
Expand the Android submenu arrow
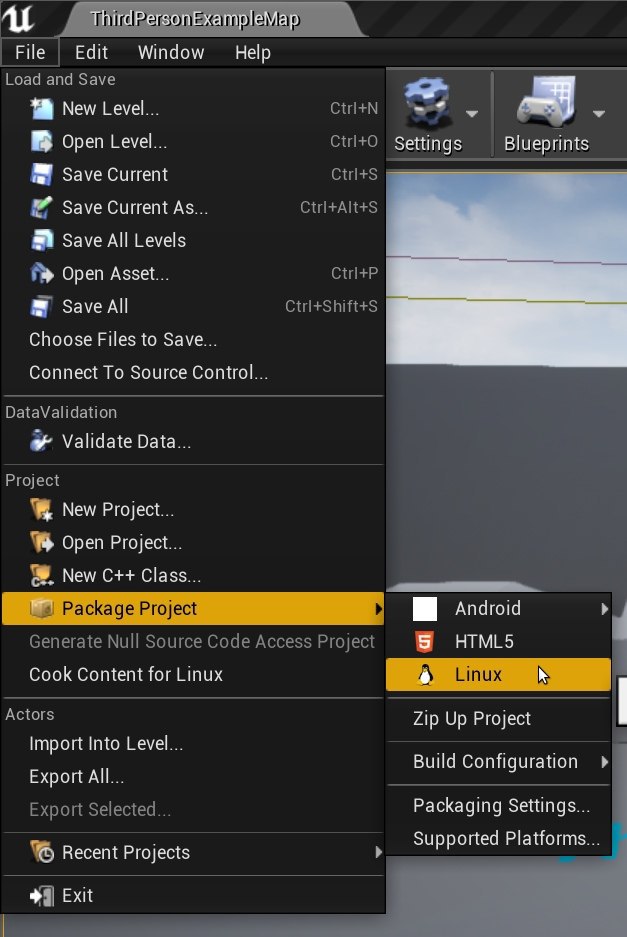(x=604, y=609)
